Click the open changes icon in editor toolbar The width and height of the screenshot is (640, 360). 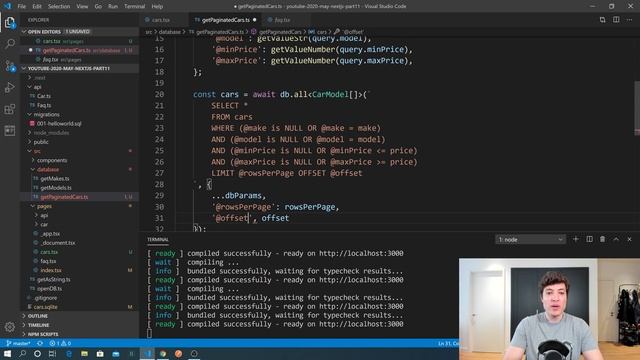click(602, 20)
